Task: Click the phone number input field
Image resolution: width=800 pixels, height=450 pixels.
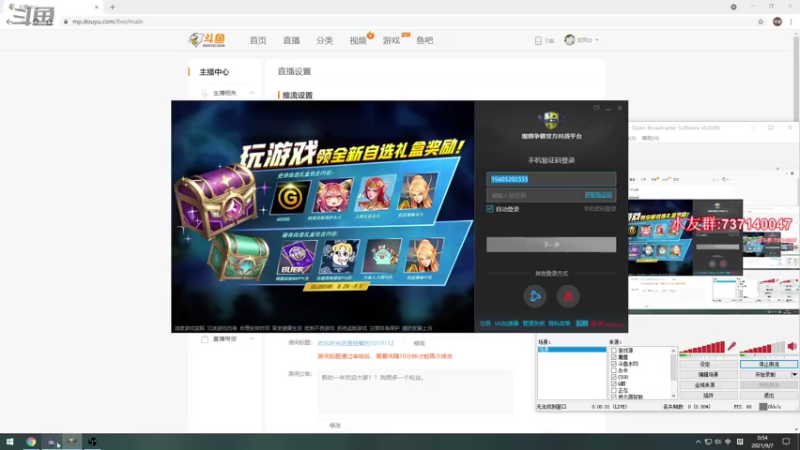Action: point(551,179)
